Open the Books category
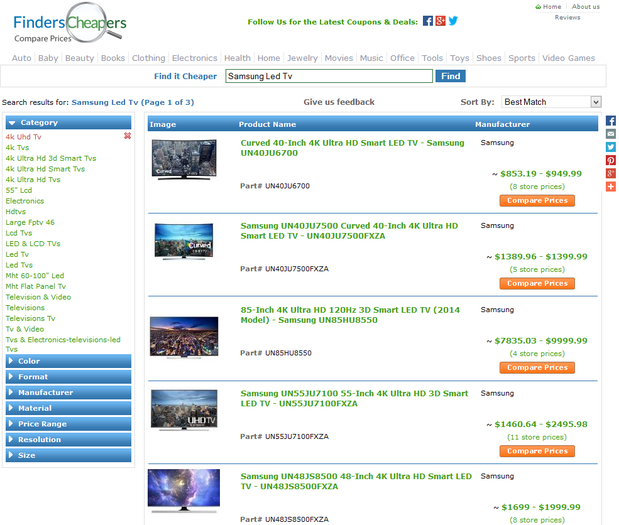Screen dimensions: 619x525 click(113, 58)
